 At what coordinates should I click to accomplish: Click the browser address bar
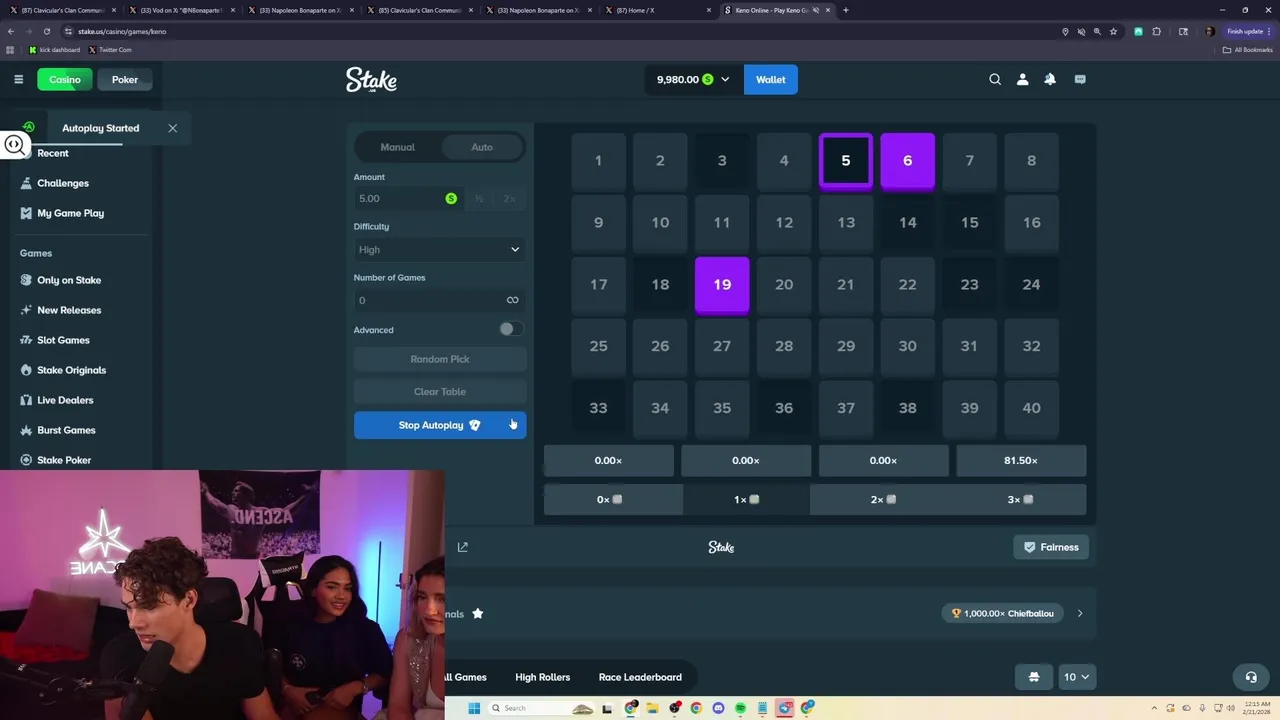pyautogui.click(x=560, y=31)
